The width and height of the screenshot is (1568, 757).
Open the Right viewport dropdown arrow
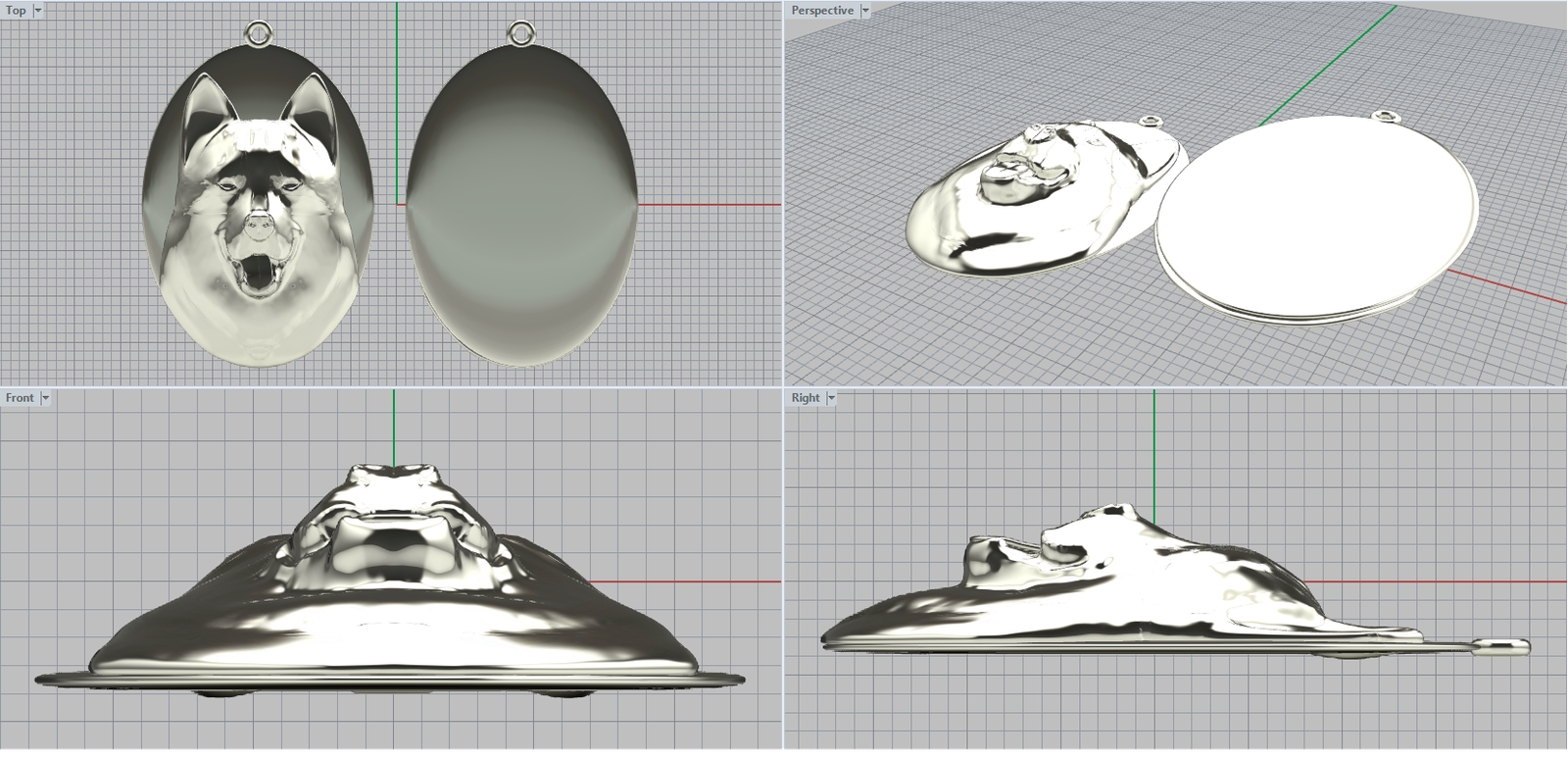(x=831, y=398)
